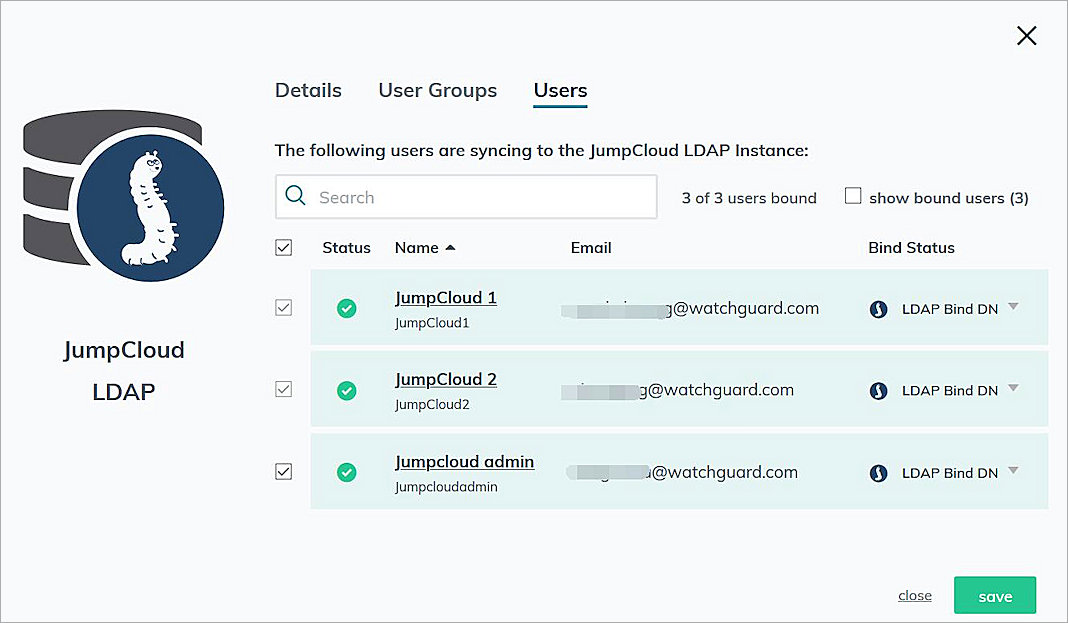Image resolution: width=1068 pixels, height=623 pixels.
Task: Click the close link
Action: (x=914, y=596)
